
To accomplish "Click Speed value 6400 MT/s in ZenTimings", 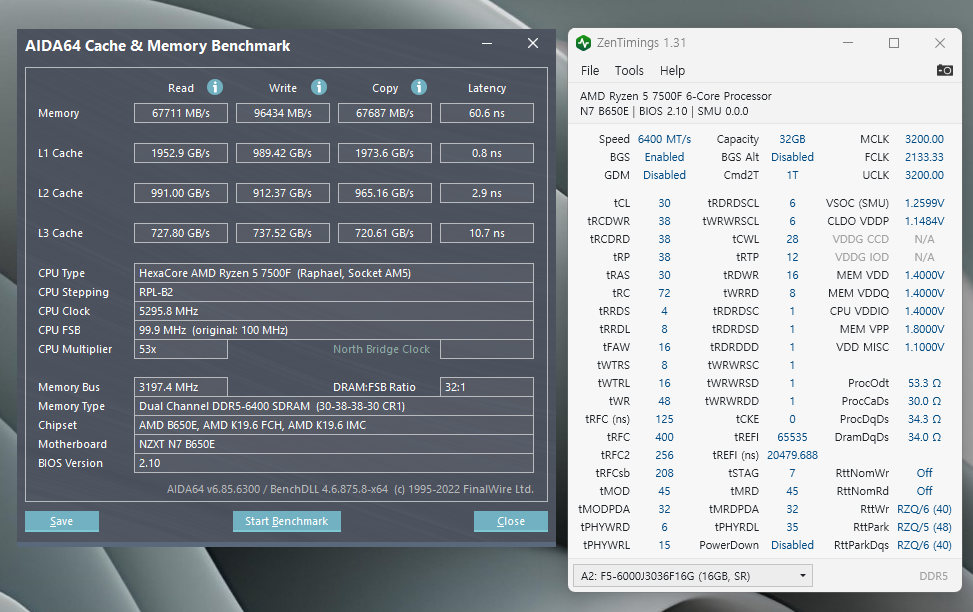I will pos(664,139).
